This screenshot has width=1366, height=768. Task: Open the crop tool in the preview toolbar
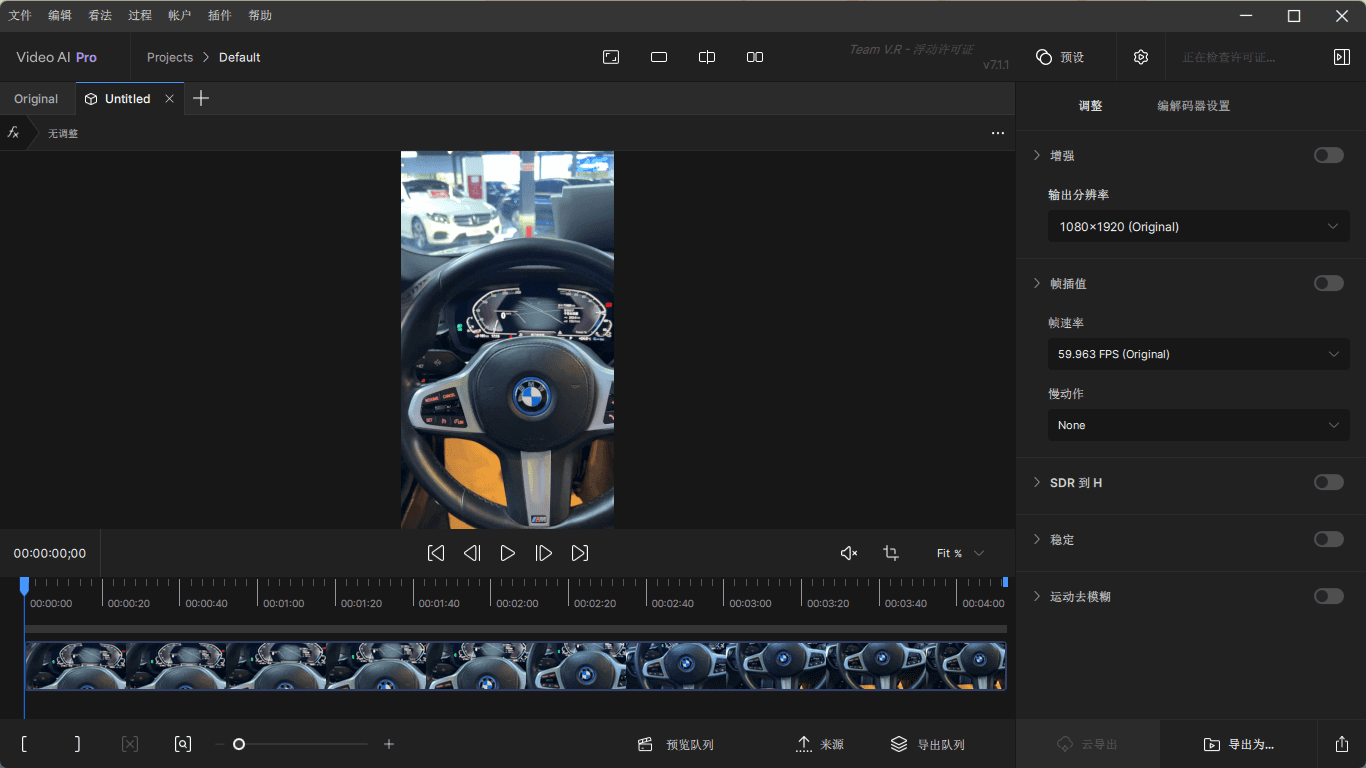coord(890,552)
